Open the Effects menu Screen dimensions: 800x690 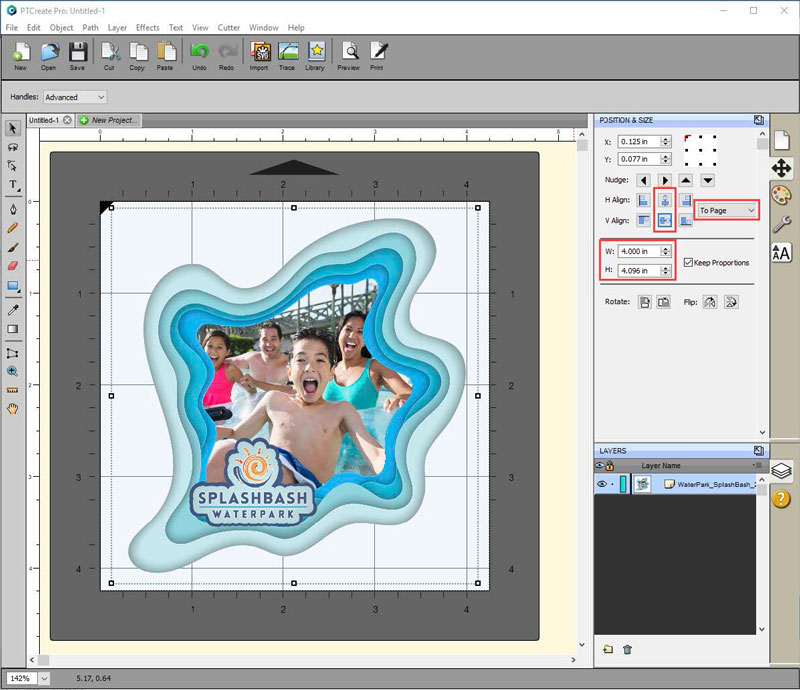pyautogui.click(x=147, y=28)
